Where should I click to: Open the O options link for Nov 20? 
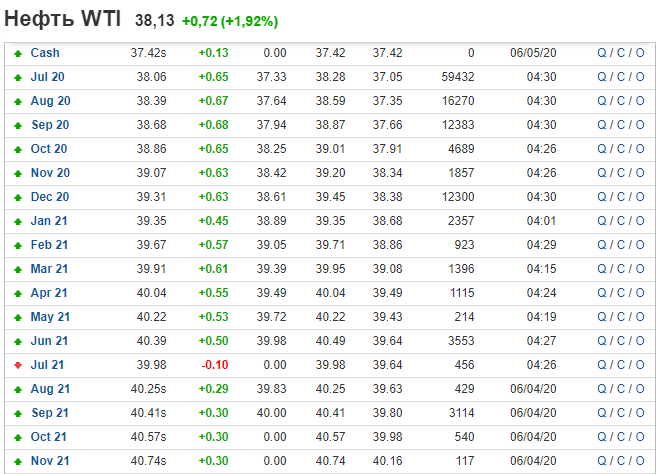[640, 173]
